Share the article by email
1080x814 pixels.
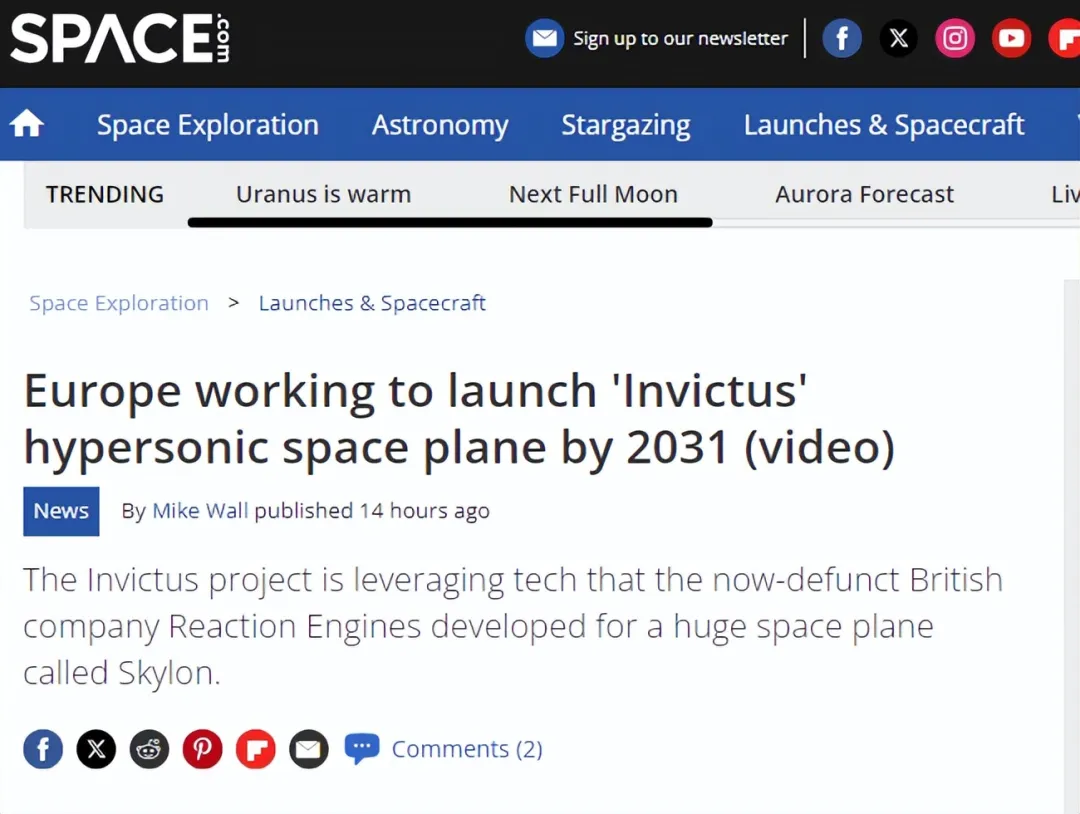click(309, 749)
